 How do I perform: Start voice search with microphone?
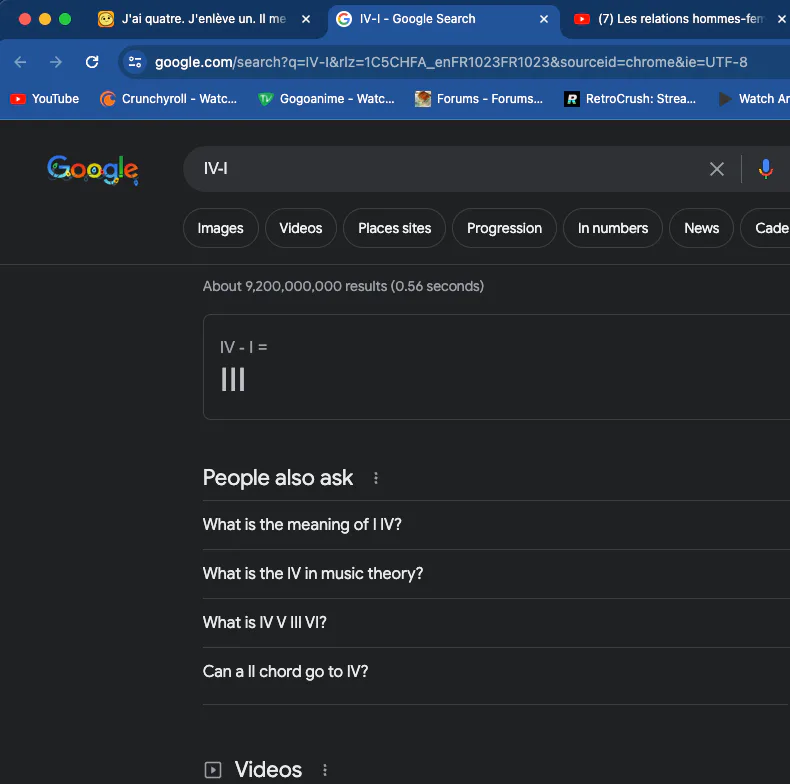tap(765, 169)
